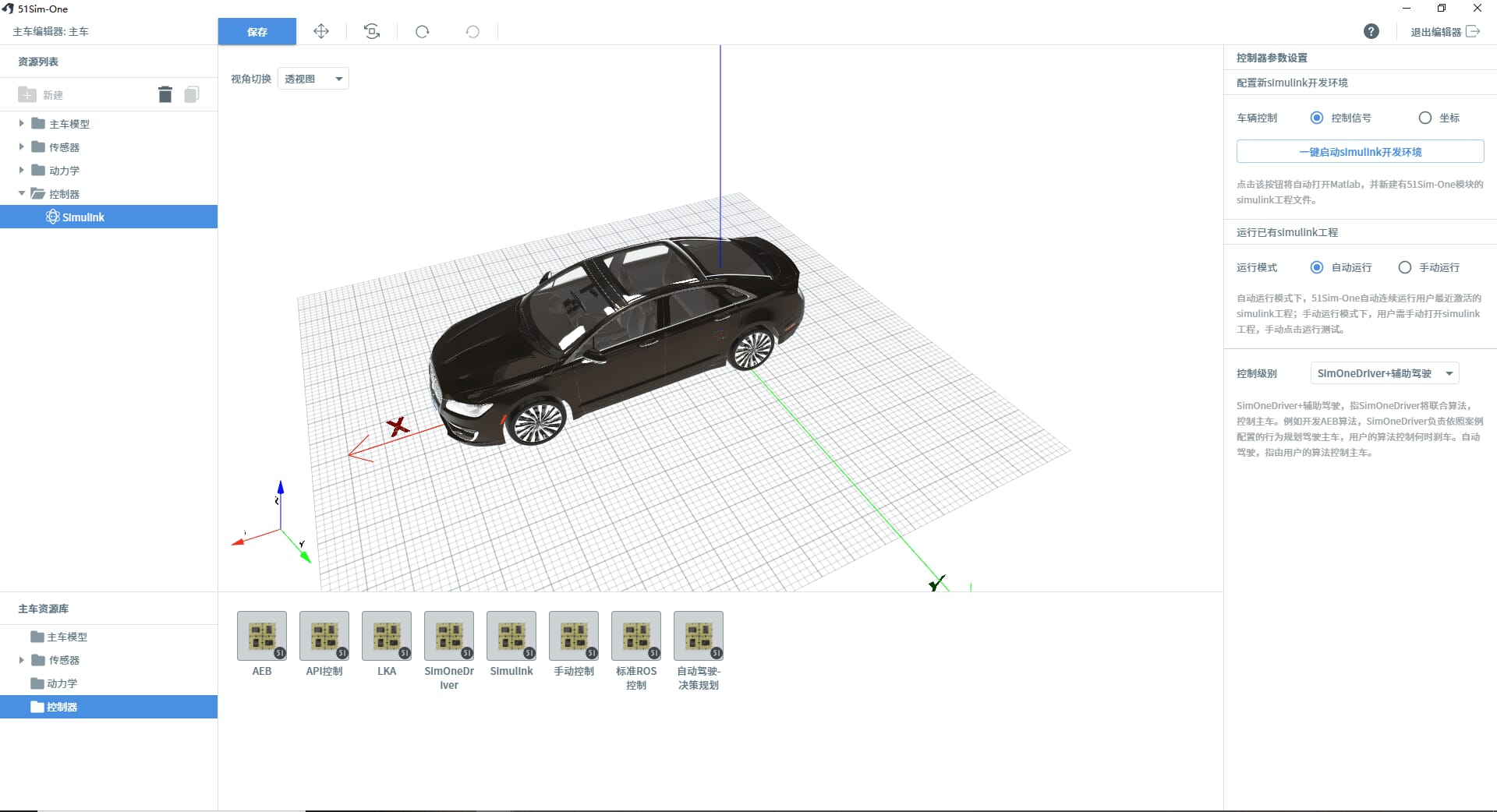Click the open 控制器 folder icon
Image resolution: width=1497 pixels, height=812 pixels.
(x=38, y=193)
